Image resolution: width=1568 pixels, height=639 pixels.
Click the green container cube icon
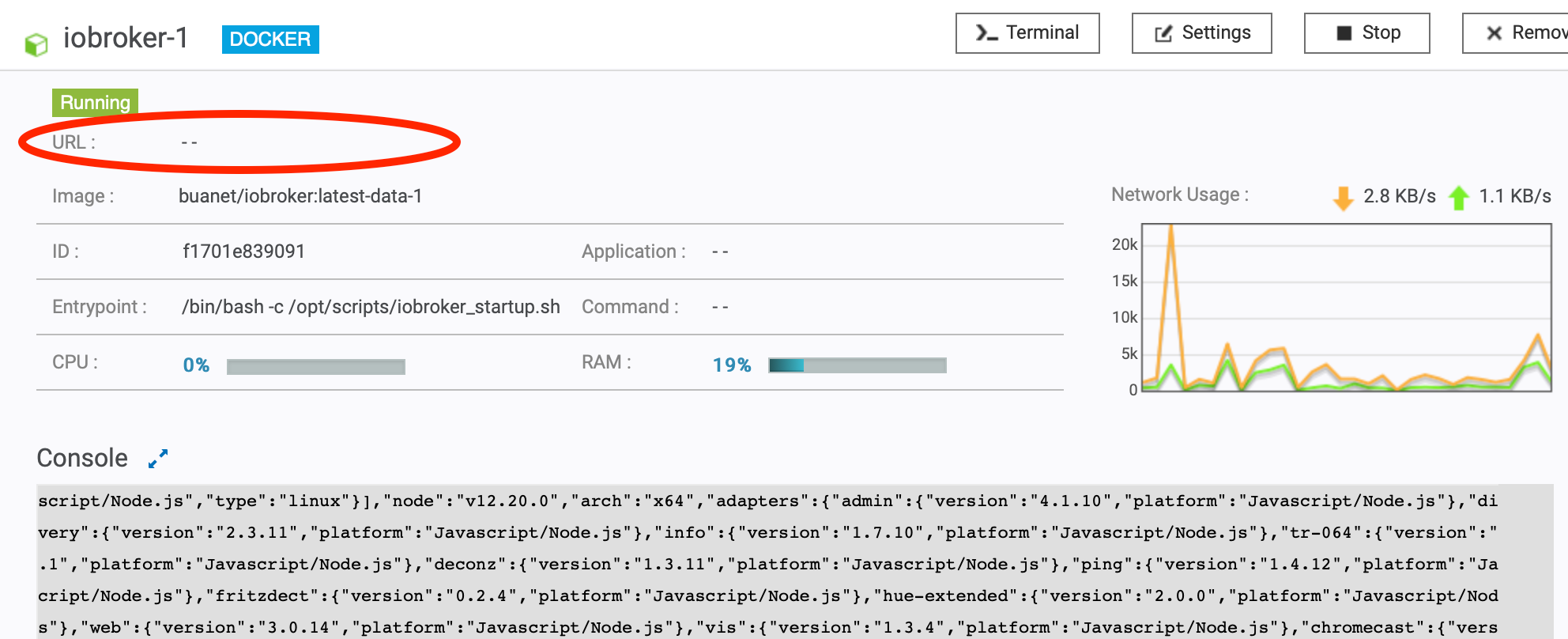36,44
